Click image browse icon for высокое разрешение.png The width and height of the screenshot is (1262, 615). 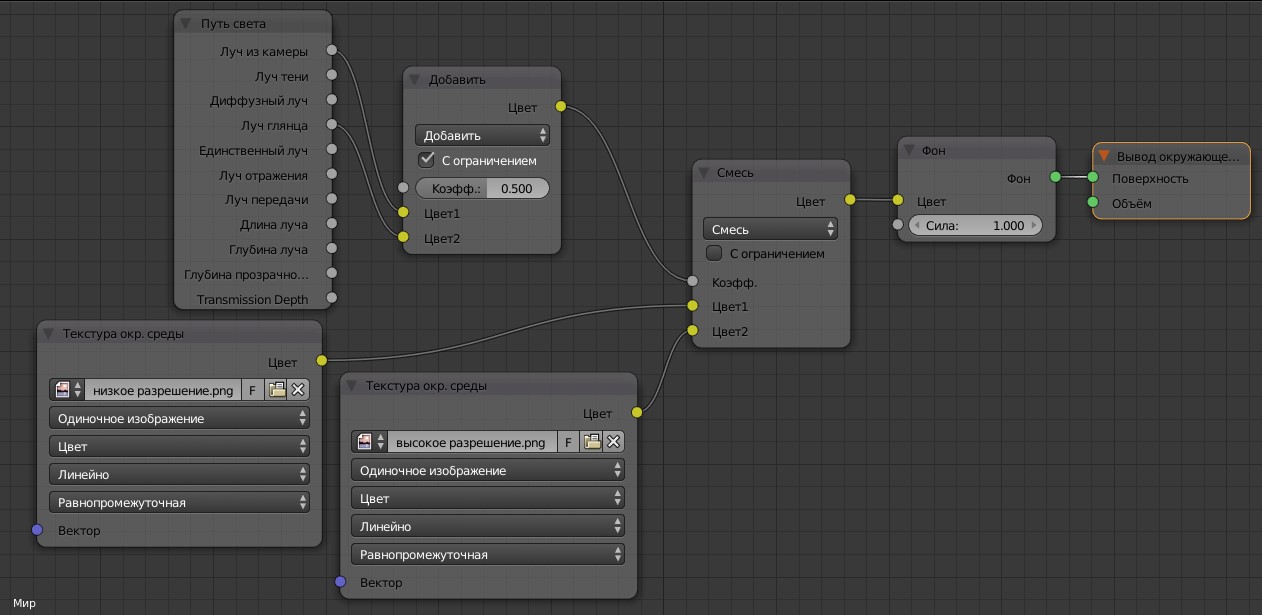[x=369, y=442]
